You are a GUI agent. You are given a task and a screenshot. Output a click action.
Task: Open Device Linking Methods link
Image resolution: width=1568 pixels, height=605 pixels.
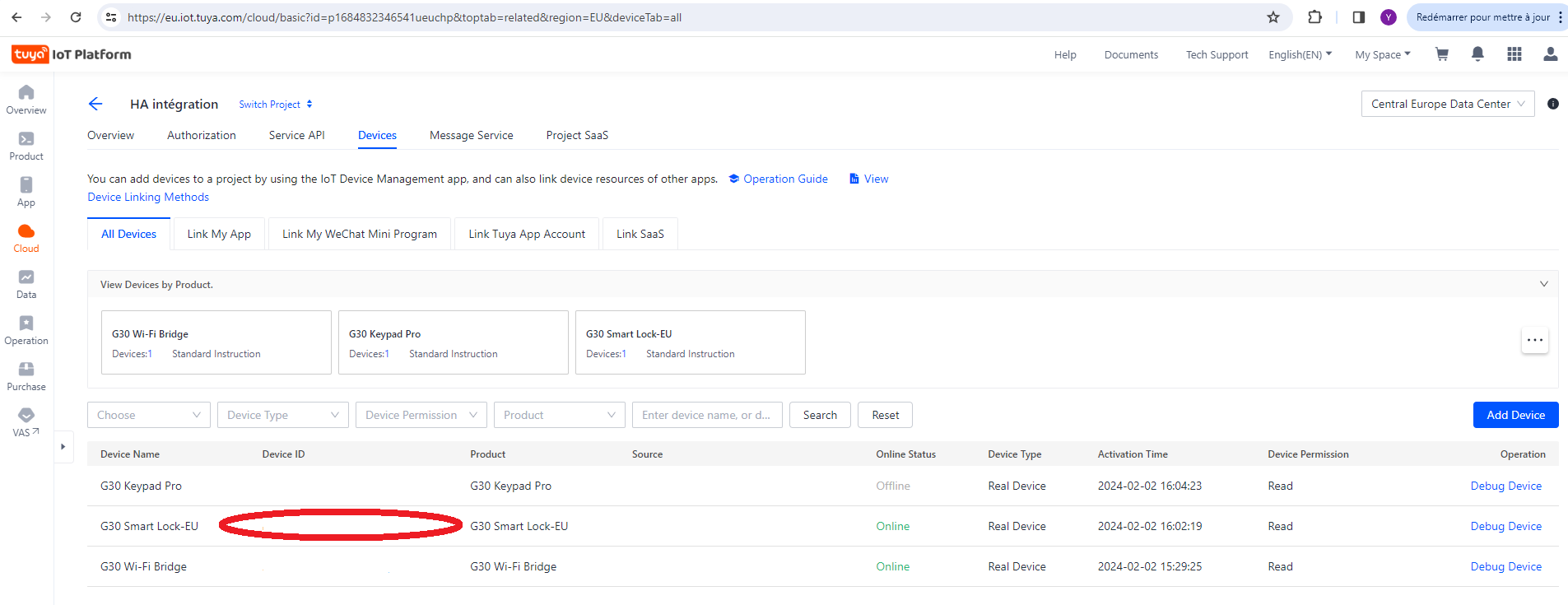(x=148, y=197)
